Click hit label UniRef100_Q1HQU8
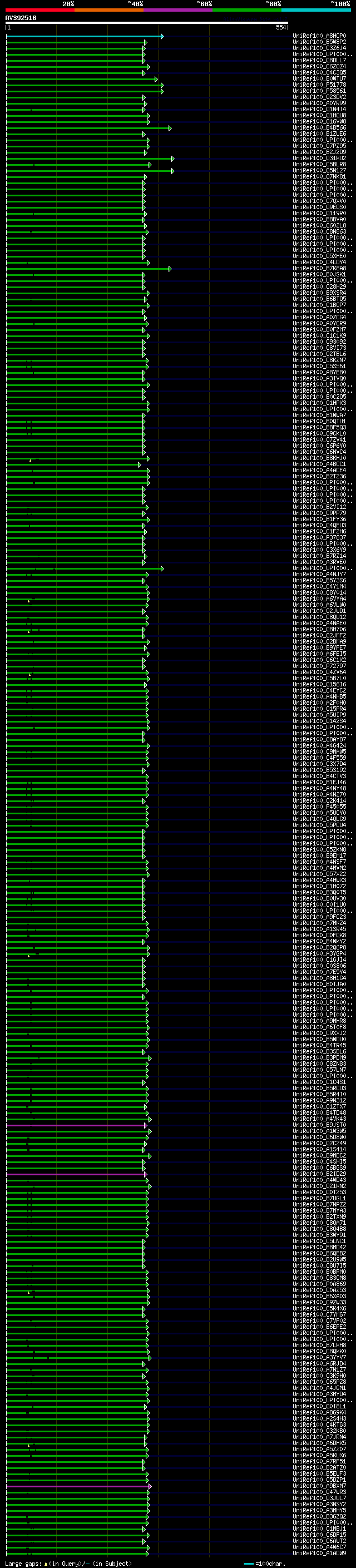The image size is (356, 1568). (319, 115)
